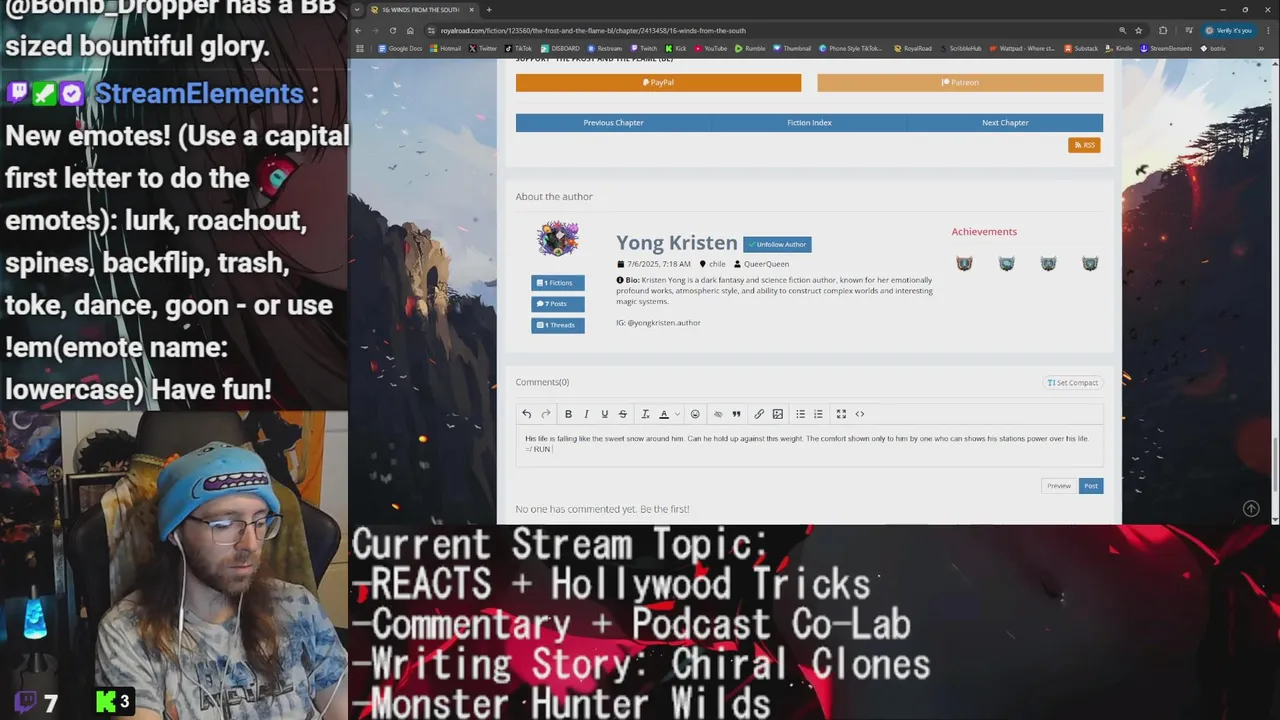Image resolution: width=1280 pixels, height=720 pixels.
Task: Support via Patreon button
Action: (960, 82)
